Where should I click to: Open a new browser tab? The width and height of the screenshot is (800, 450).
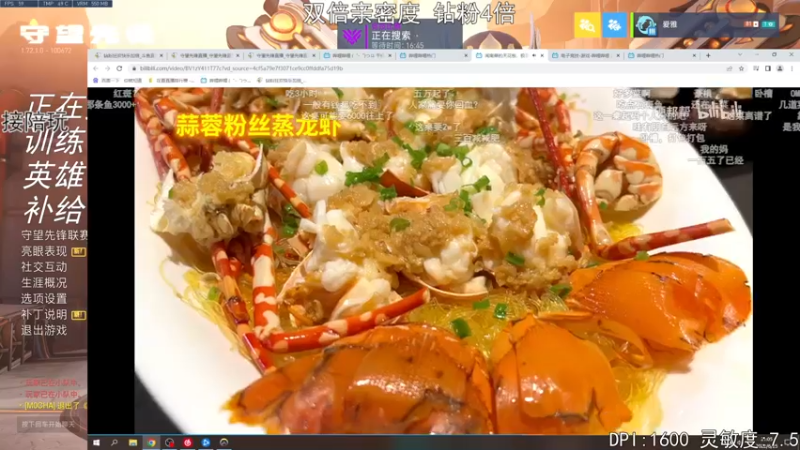[x=708, y=55]
